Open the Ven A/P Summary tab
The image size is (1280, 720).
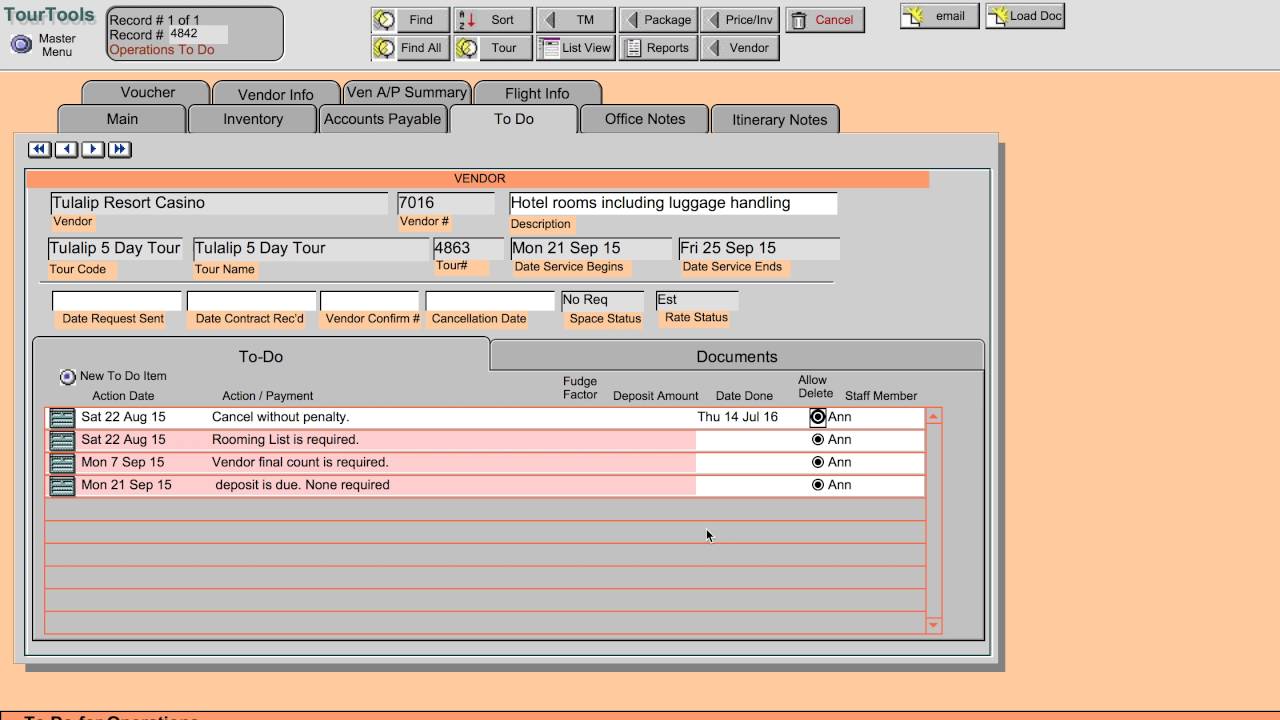[x=407, y=92]
